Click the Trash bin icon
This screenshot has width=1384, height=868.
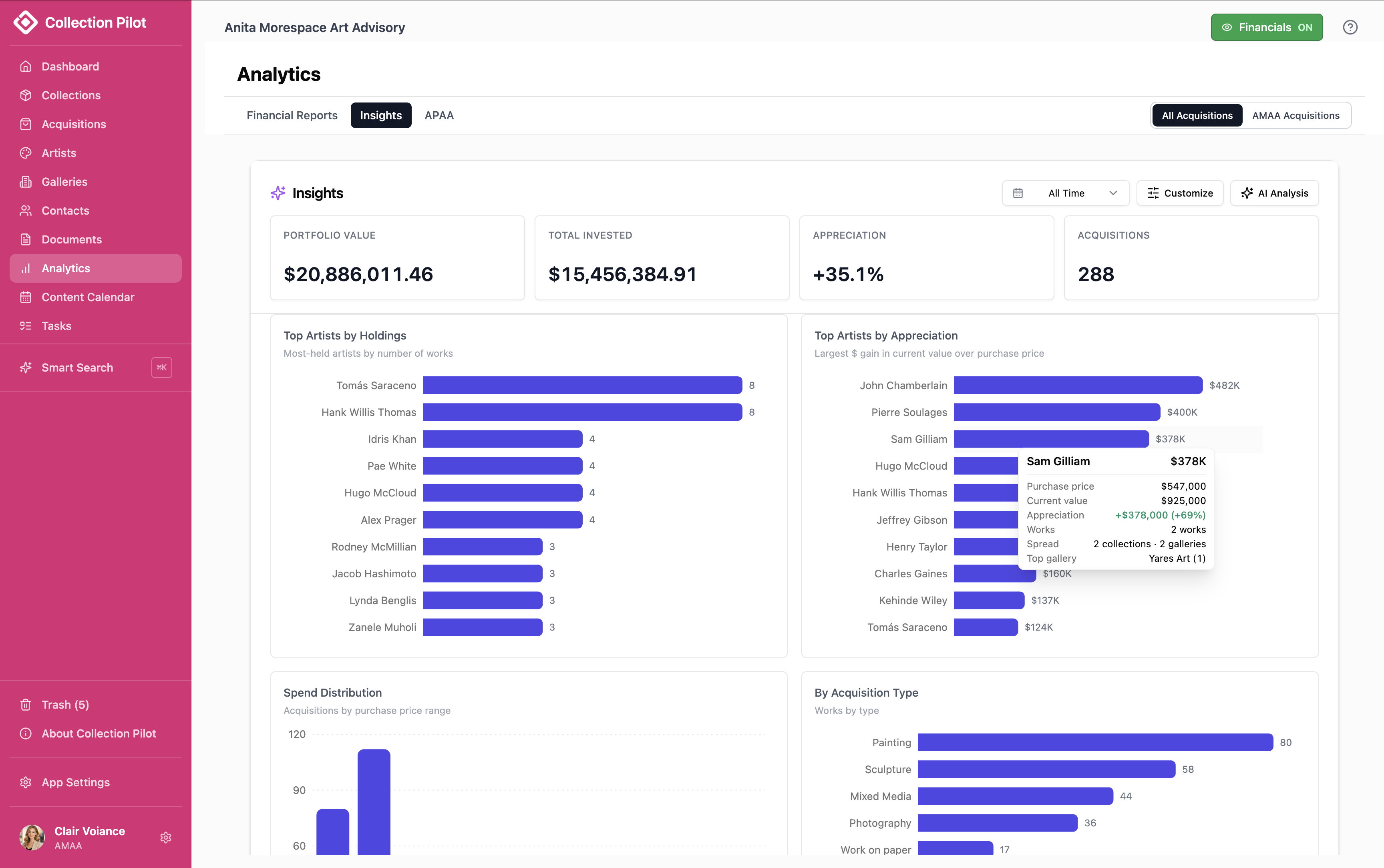[25, 704]
